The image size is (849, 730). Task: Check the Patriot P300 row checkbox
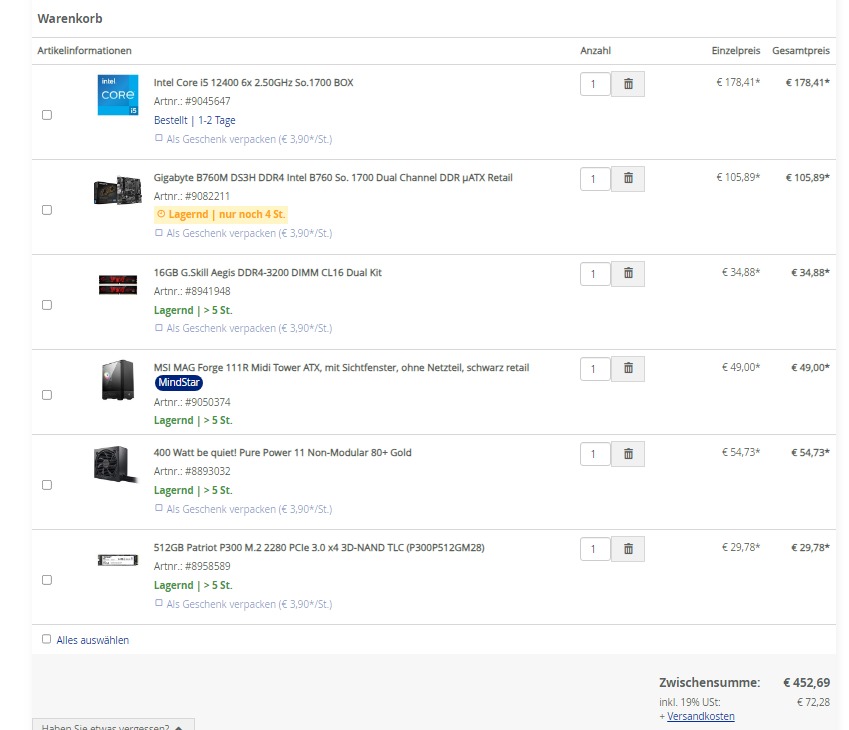[47, 580]
